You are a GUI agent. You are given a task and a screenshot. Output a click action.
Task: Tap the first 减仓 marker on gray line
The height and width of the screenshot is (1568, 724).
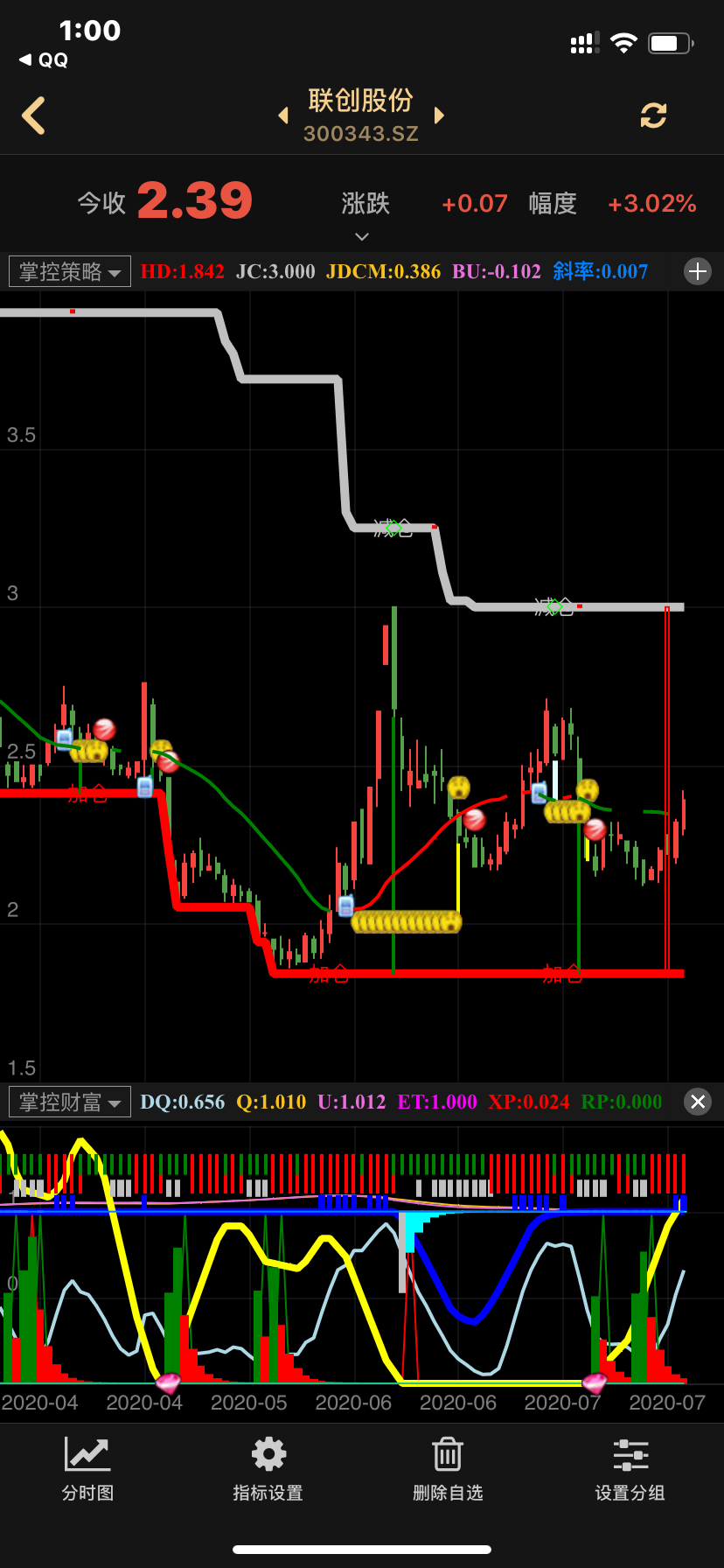(393, 528)
